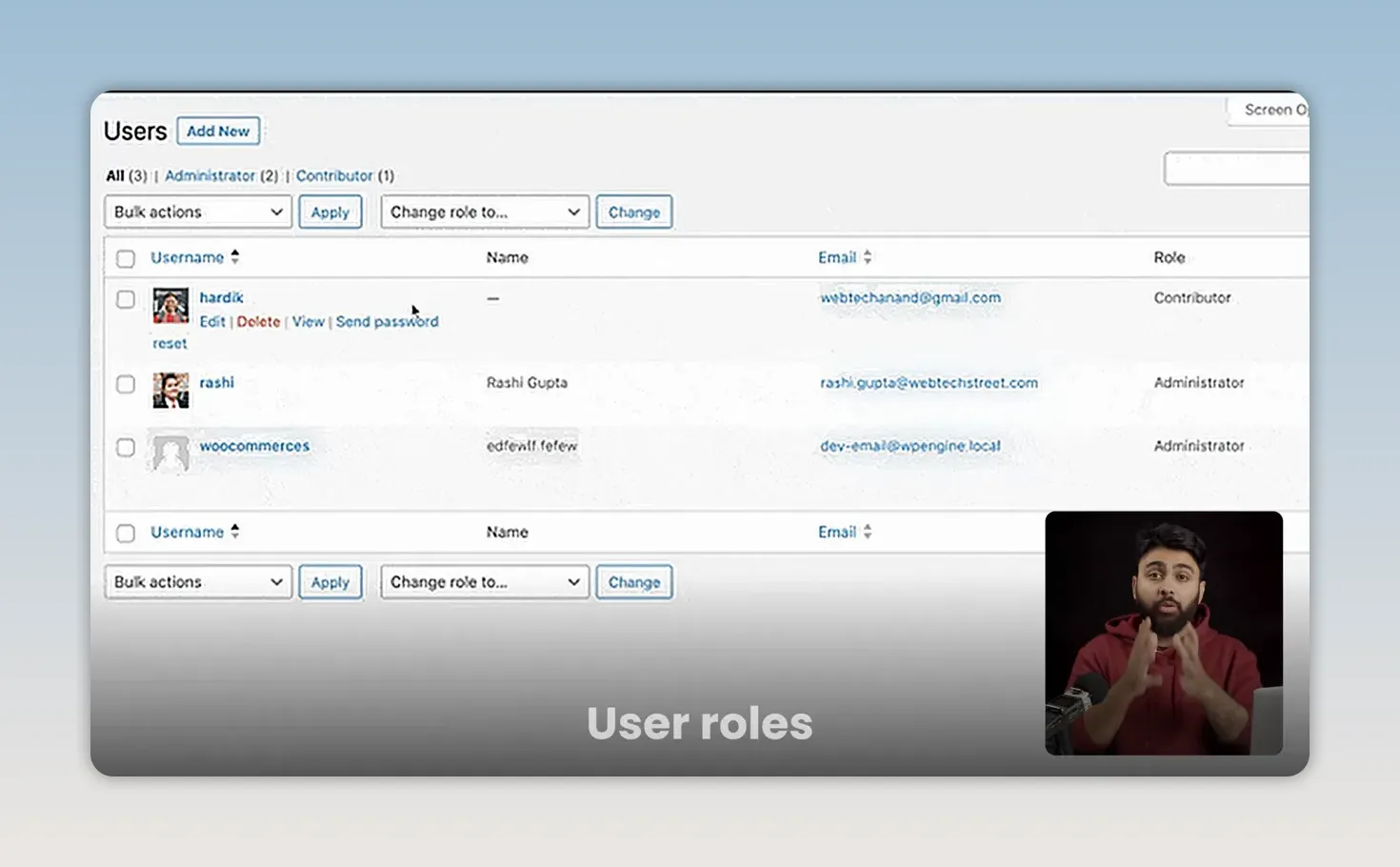Click email webtechanand@gmail.com

coord(910,297)
